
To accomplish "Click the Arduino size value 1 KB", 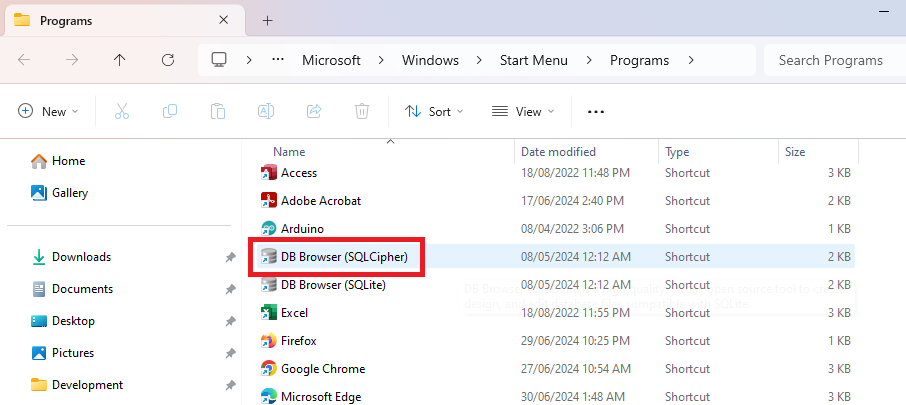I will (x=839, y=229).
